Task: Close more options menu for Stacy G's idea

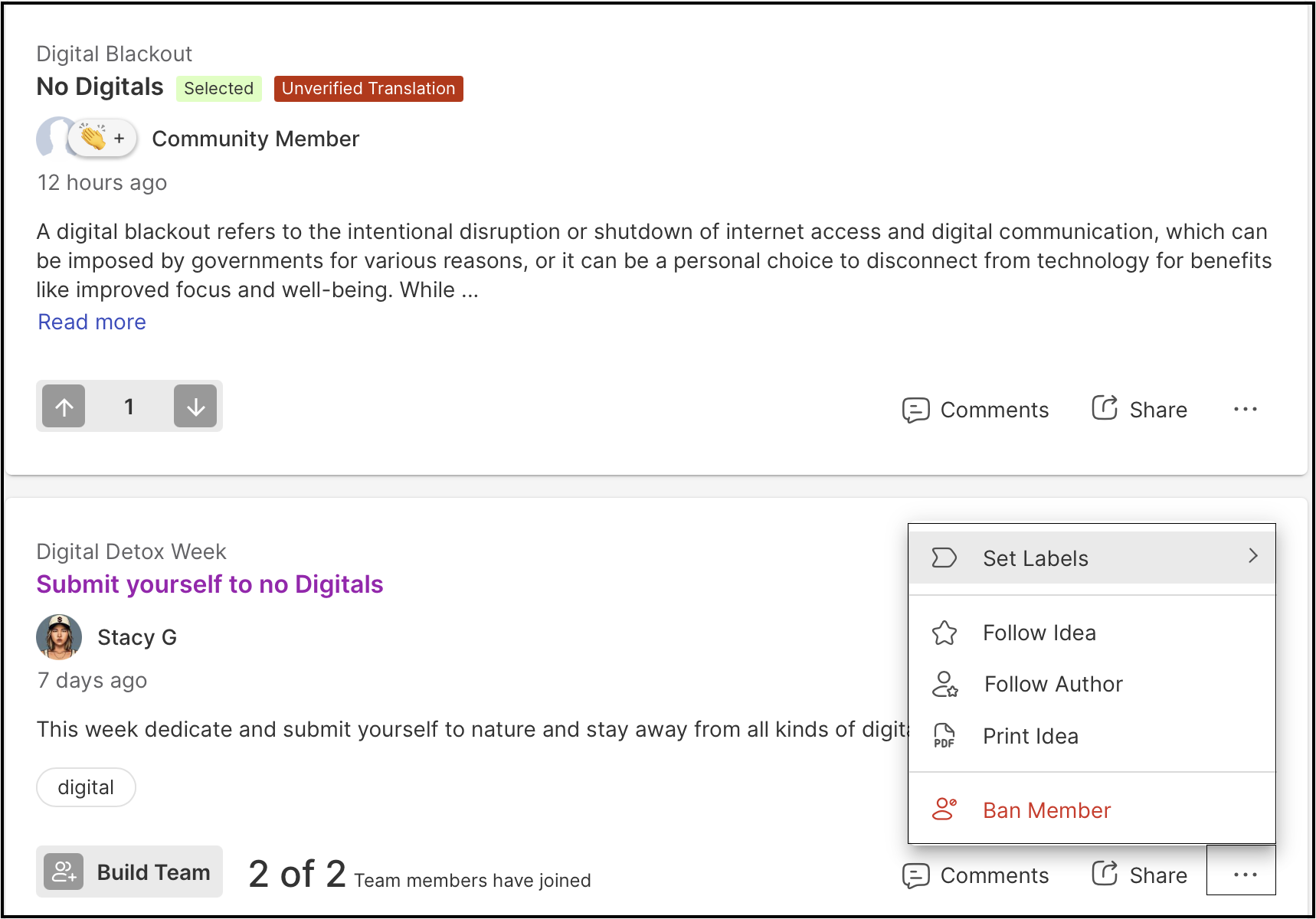Action: (1241, 871)
